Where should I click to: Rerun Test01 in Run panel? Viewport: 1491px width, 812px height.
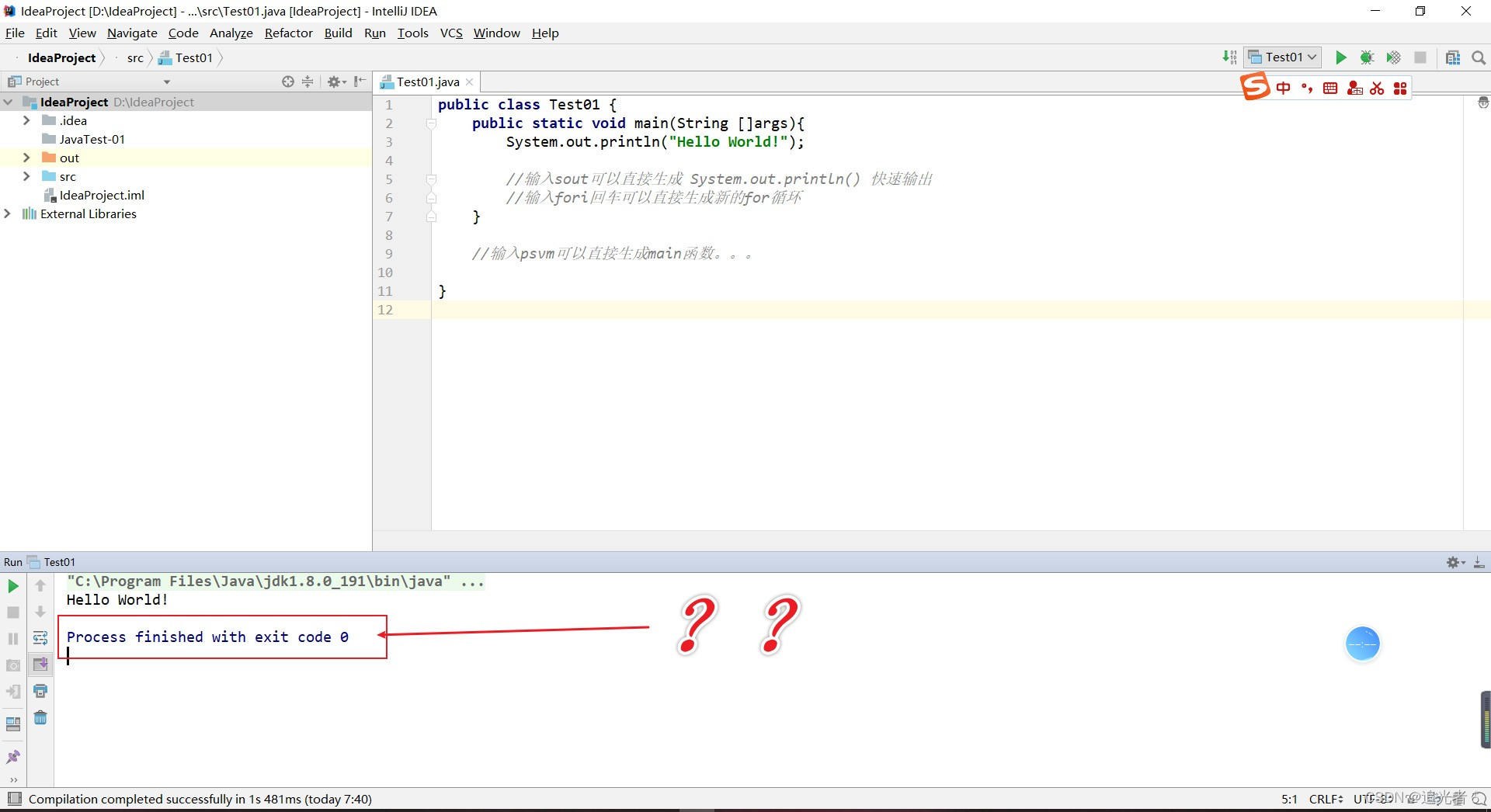pyautogui.click(x=13, y=586)
